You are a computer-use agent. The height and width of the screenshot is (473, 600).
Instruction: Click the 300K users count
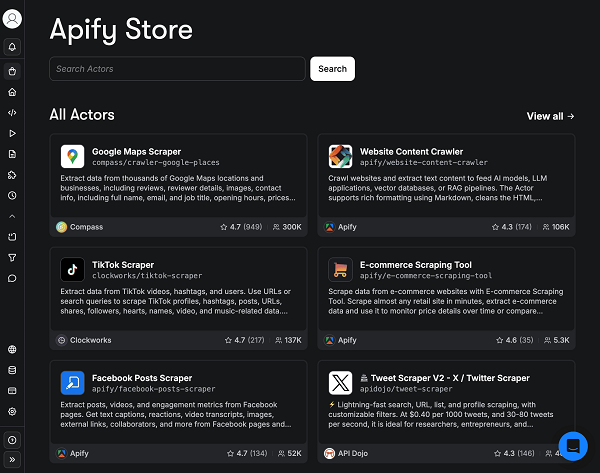(287, 227)
